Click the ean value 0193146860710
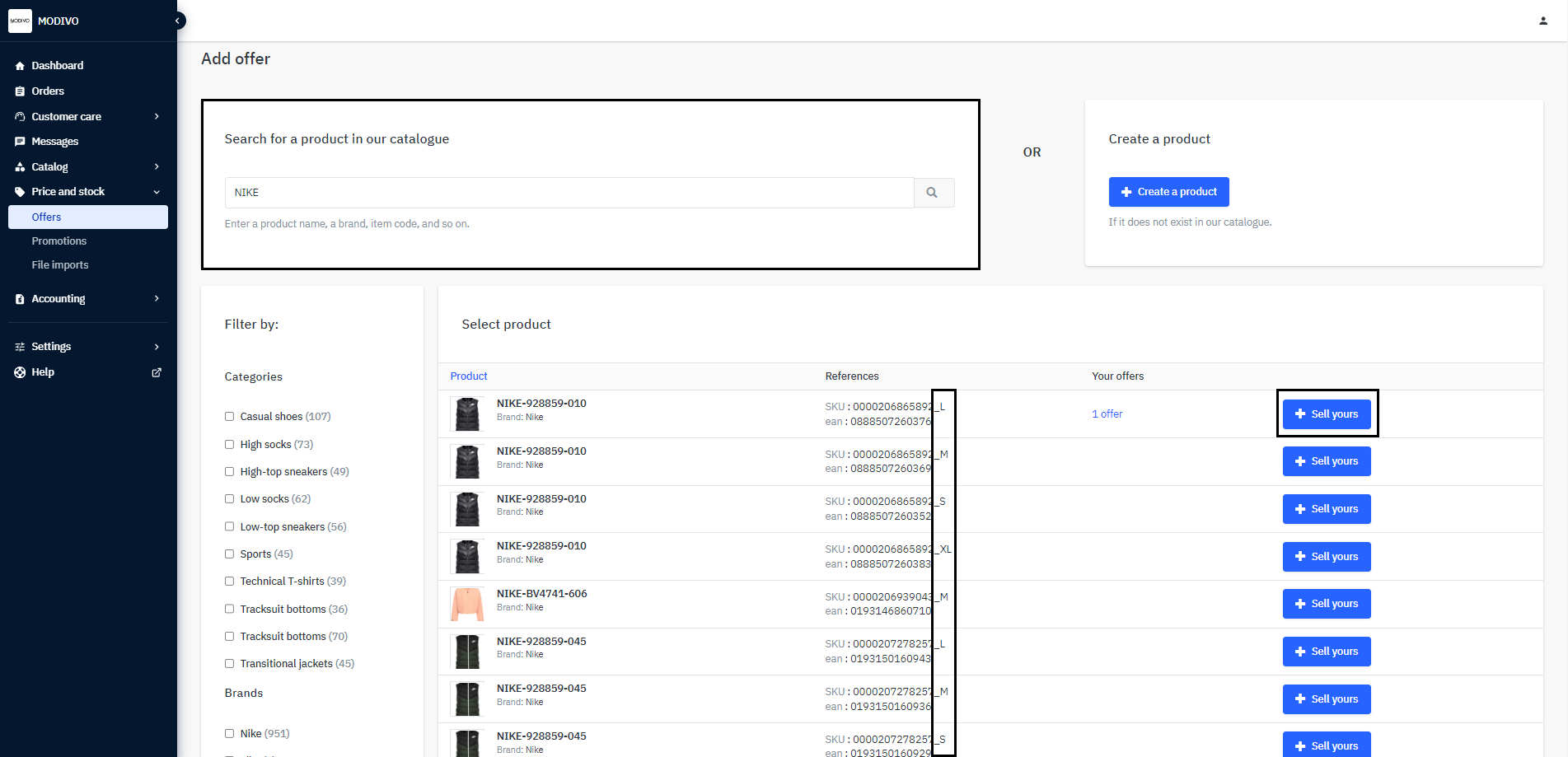1568x757 pixels. [891, 611]
